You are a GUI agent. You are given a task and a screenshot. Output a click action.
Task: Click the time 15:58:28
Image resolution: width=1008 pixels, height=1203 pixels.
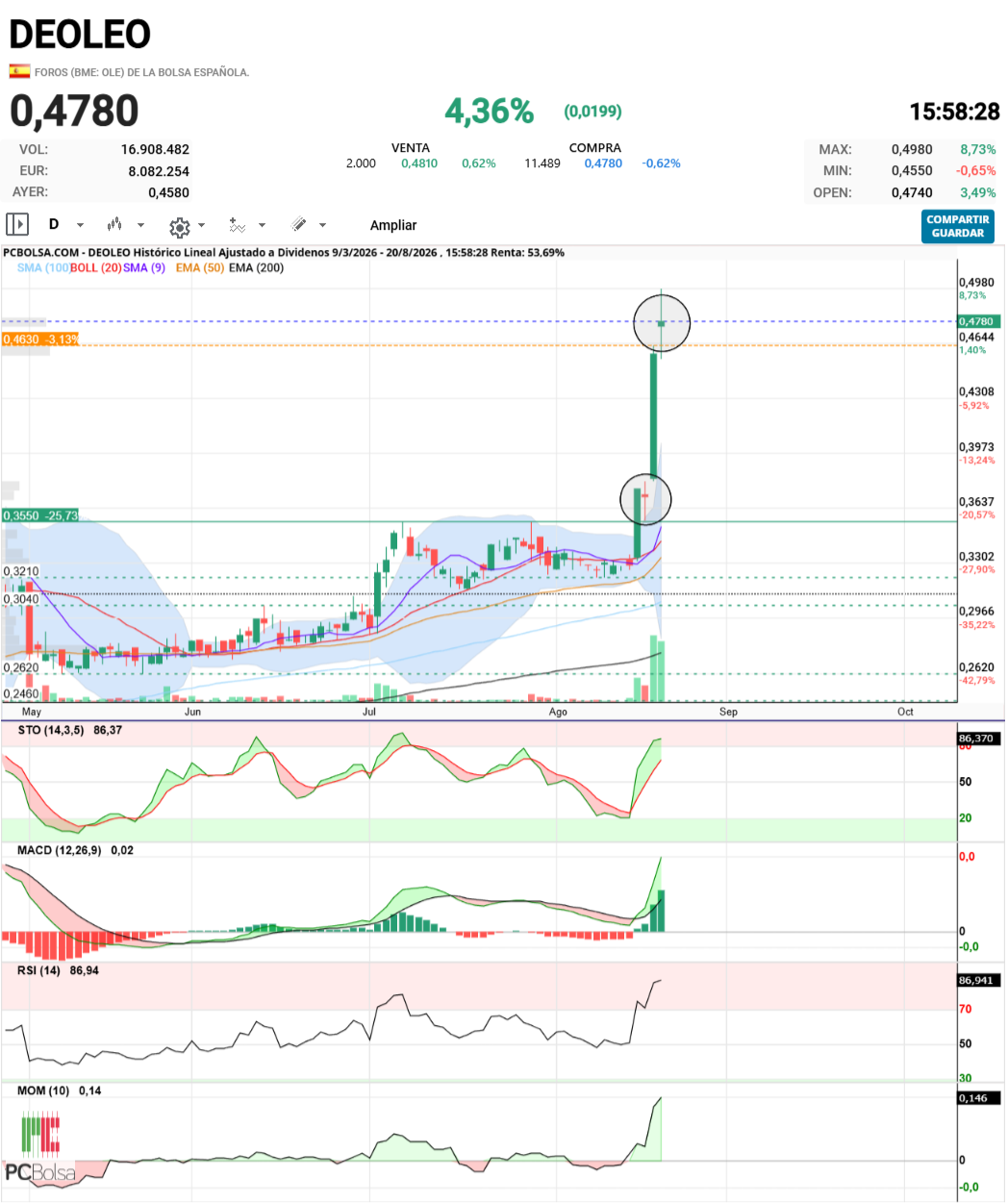[x=955, y=112]
